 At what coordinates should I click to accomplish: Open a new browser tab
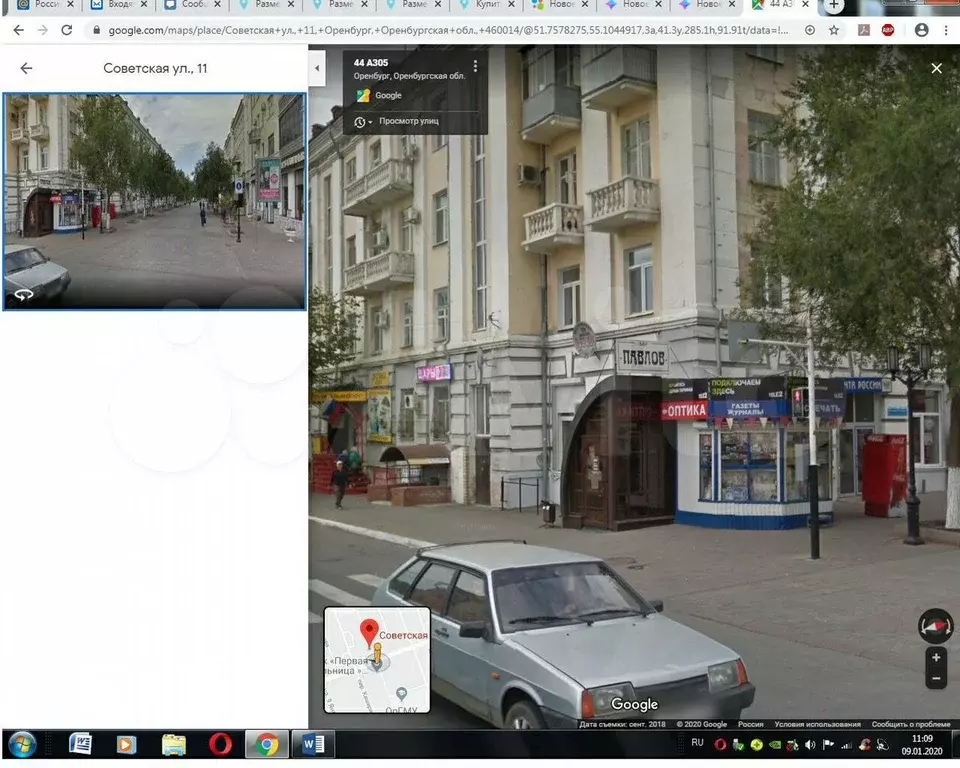[833, 5]
